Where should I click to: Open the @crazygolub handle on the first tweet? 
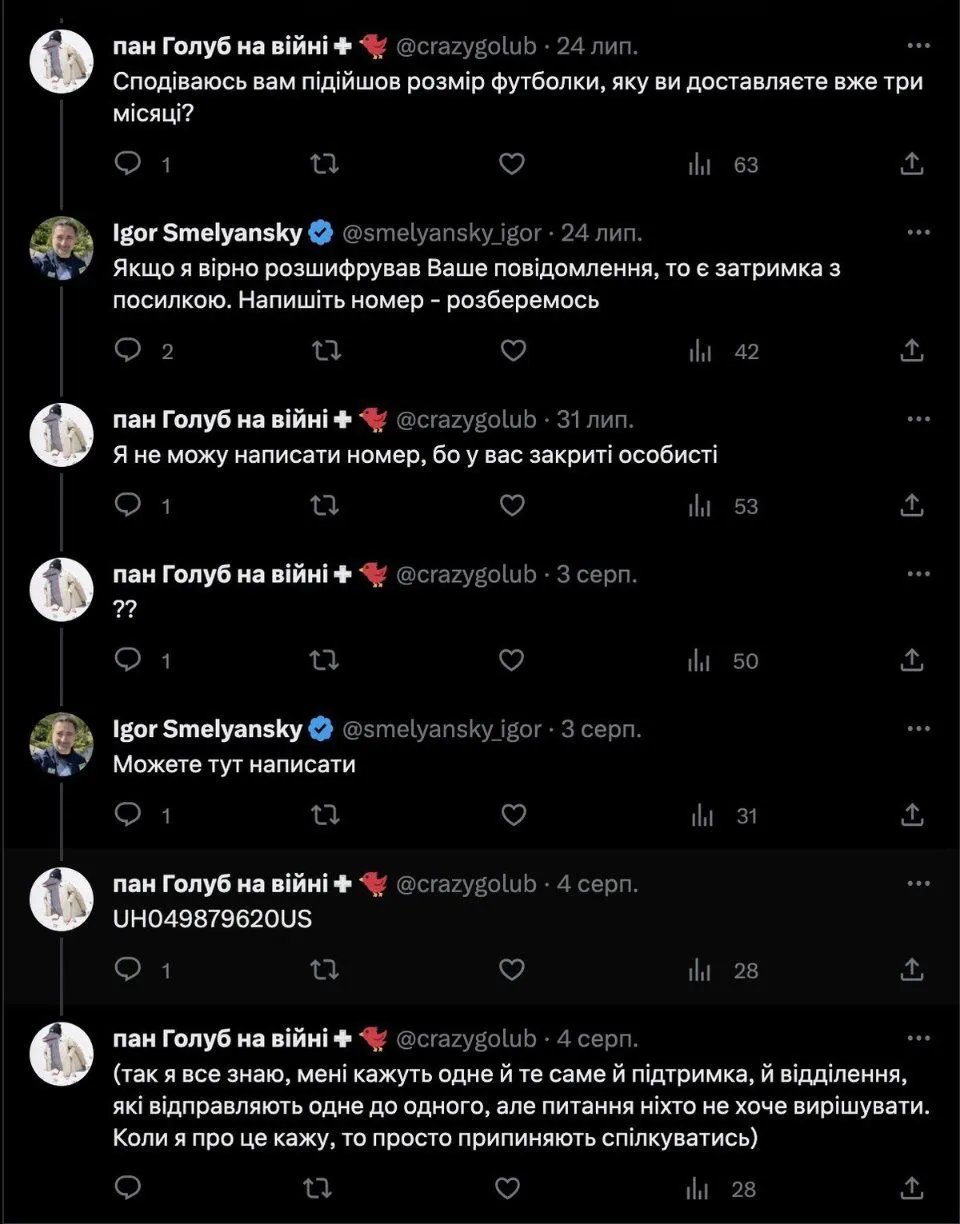coord(467,46)
